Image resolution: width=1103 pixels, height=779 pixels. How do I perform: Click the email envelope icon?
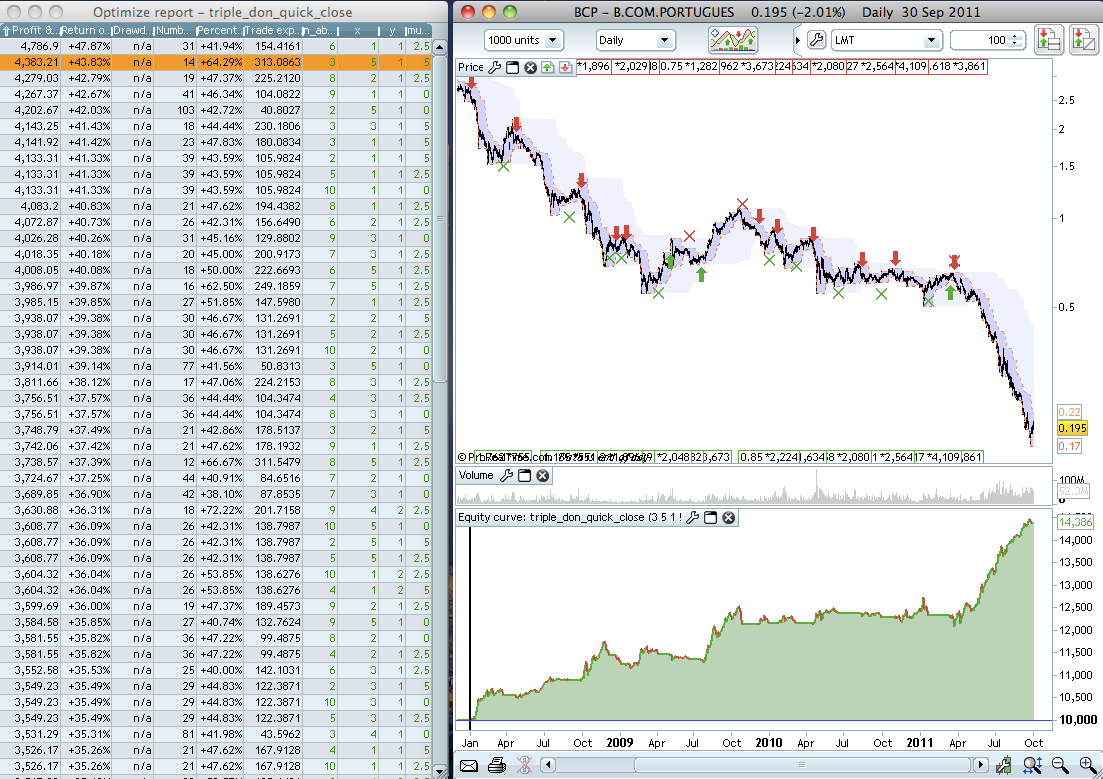click(x=468, y=766)
